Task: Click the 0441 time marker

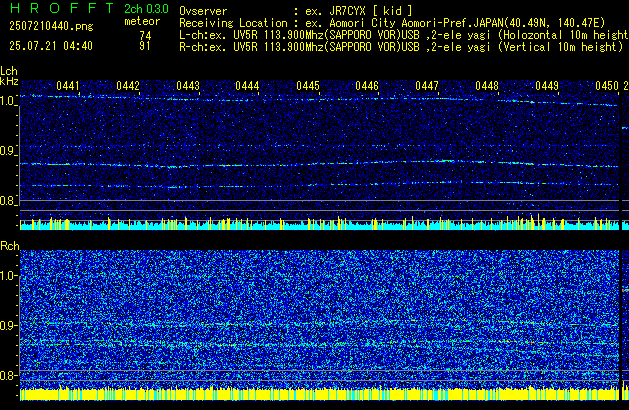Action: [x=68, y=86]
